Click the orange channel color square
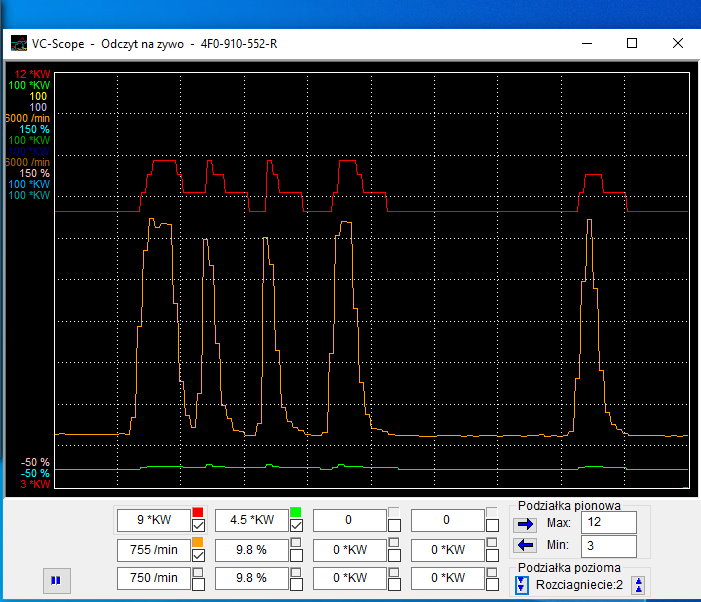The image size is (701, 602). [198, 541]
